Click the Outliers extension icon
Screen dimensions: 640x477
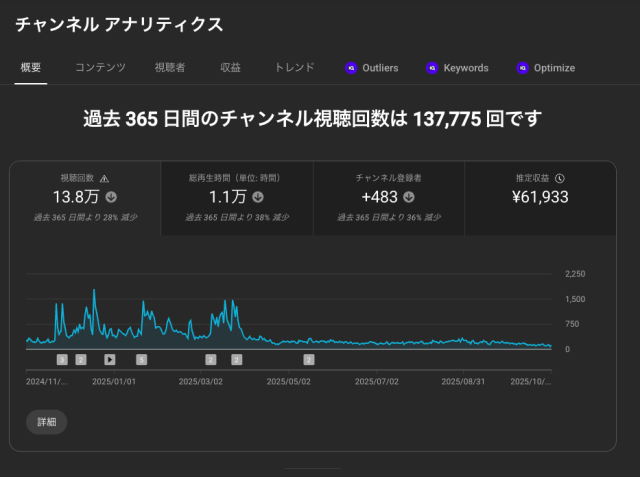point(350,68)
